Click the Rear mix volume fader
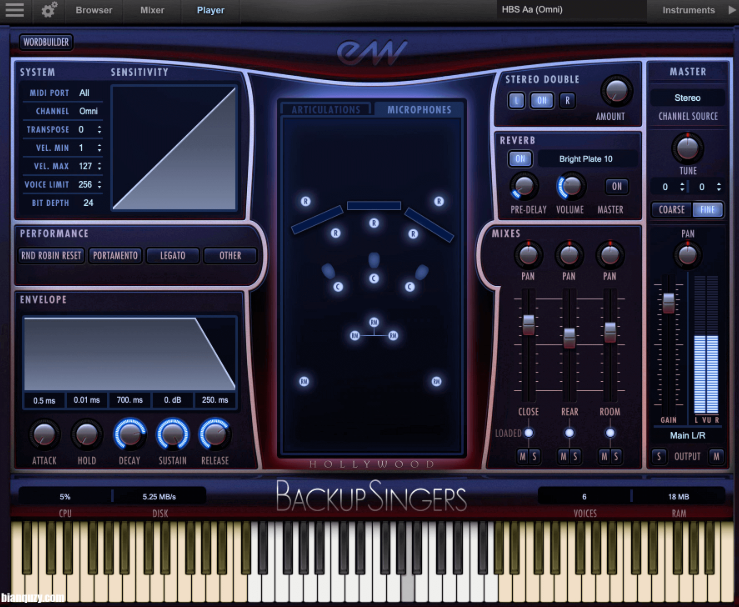Image resolution: width=739 pixels, height=607 pixels. point(569,337)
